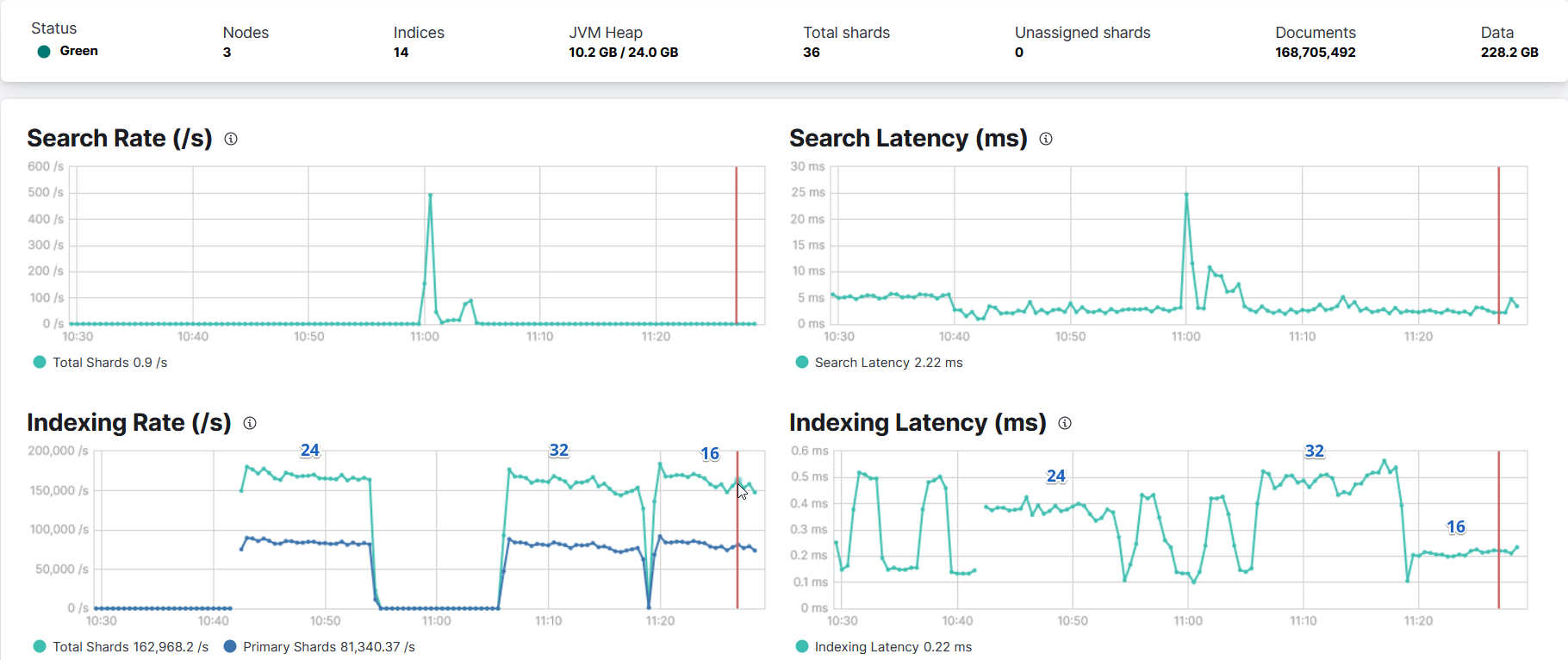Image resolution: width=1568 pixels, height=660 pixels.
Task: Click the Indices 14 summary item
Action: pos(419,42)
